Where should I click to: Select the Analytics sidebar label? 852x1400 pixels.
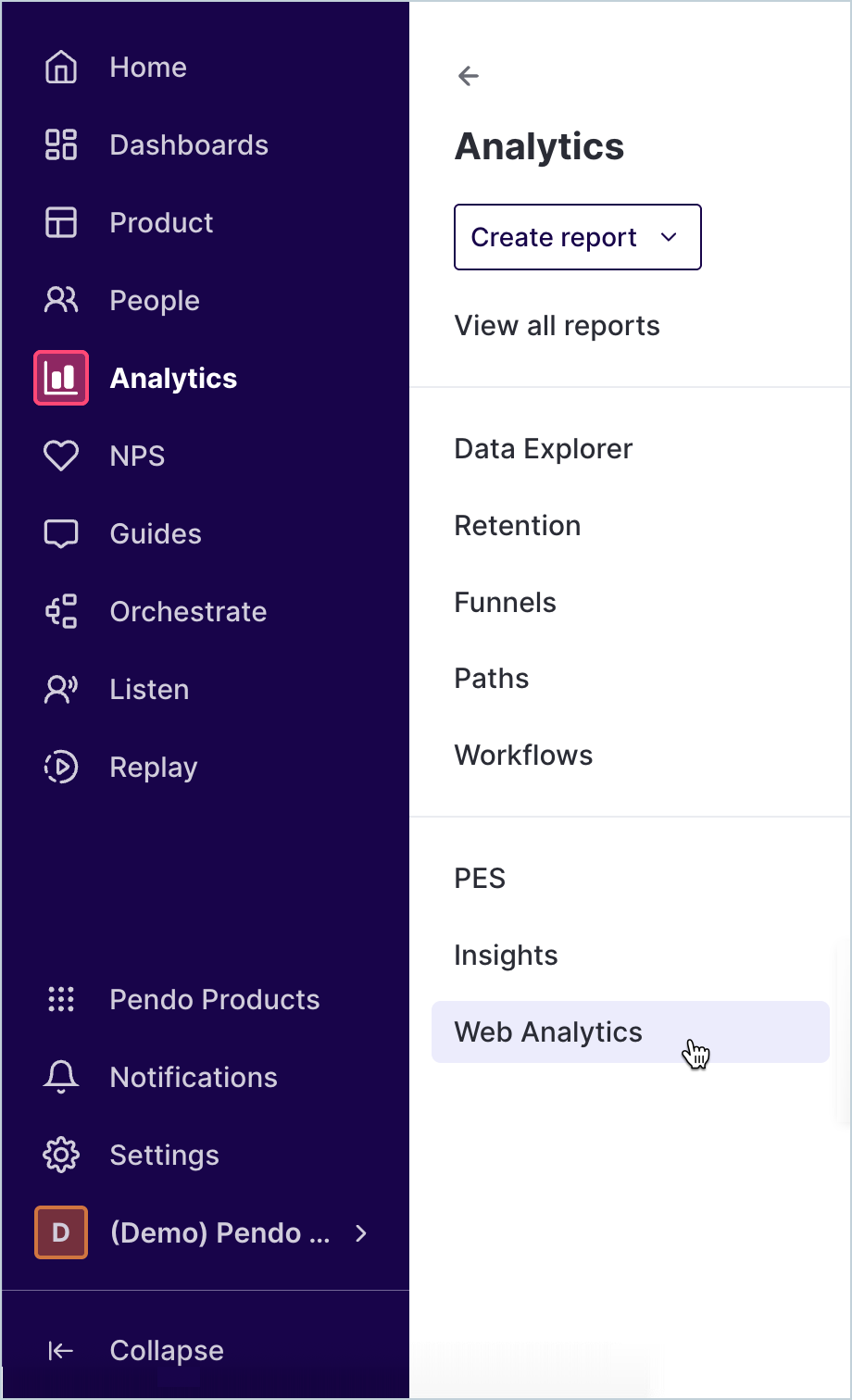[x=173, y=379]
